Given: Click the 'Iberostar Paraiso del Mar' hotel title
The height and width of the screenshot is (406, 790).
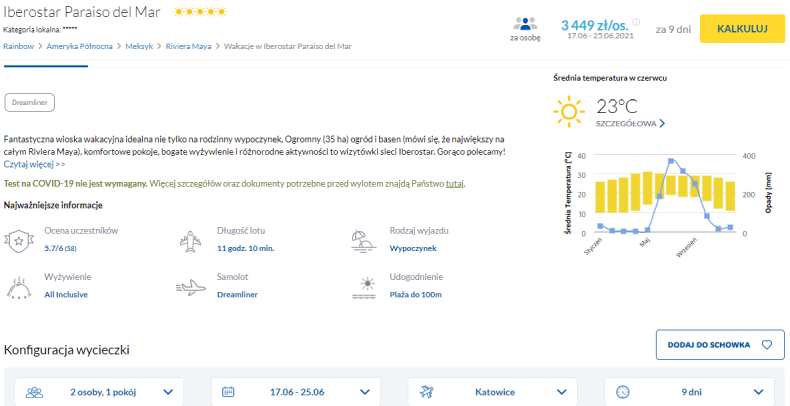Looking at the screenshot, I should 82,12.
